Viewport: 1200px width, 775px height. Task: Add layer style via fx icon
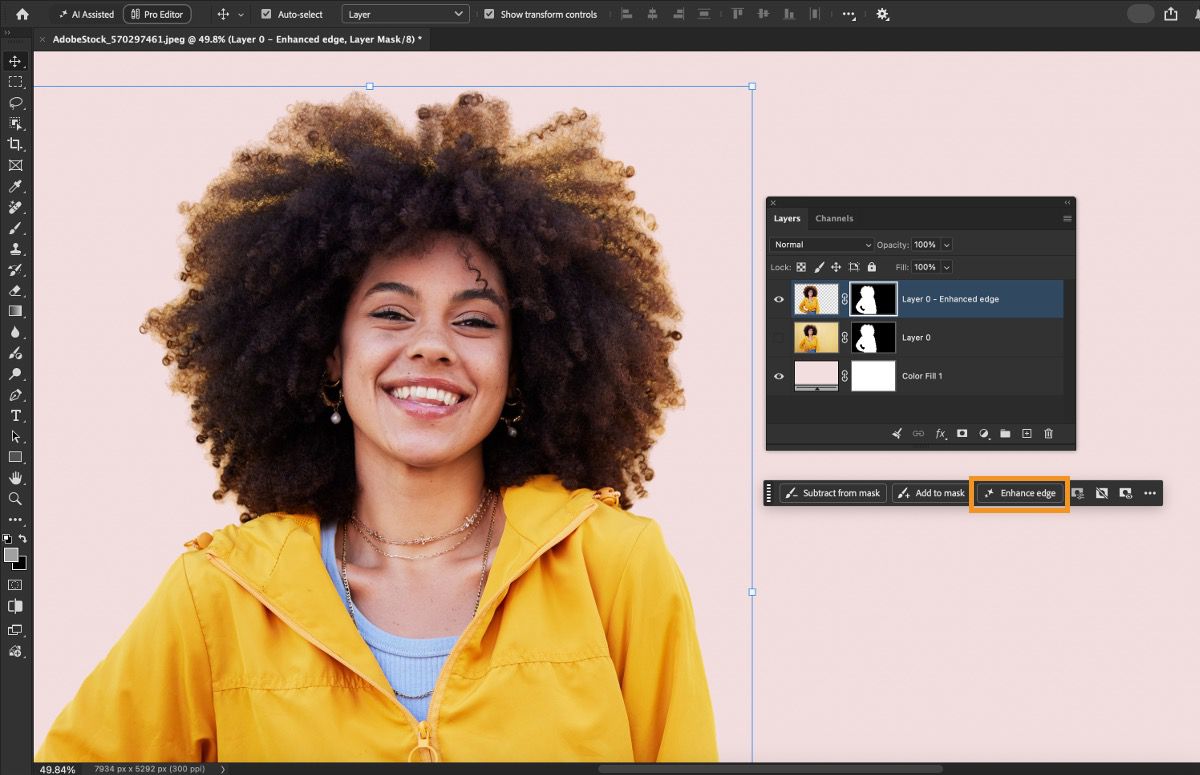pos(940,434)
